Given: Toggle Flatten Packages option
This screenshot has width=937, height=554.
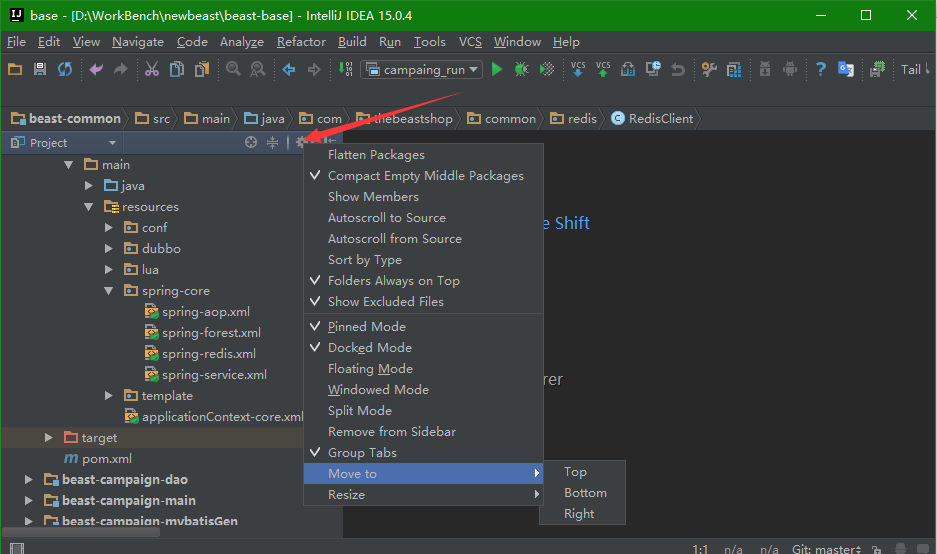Looking at the screenshot, I should pos(423,155).
